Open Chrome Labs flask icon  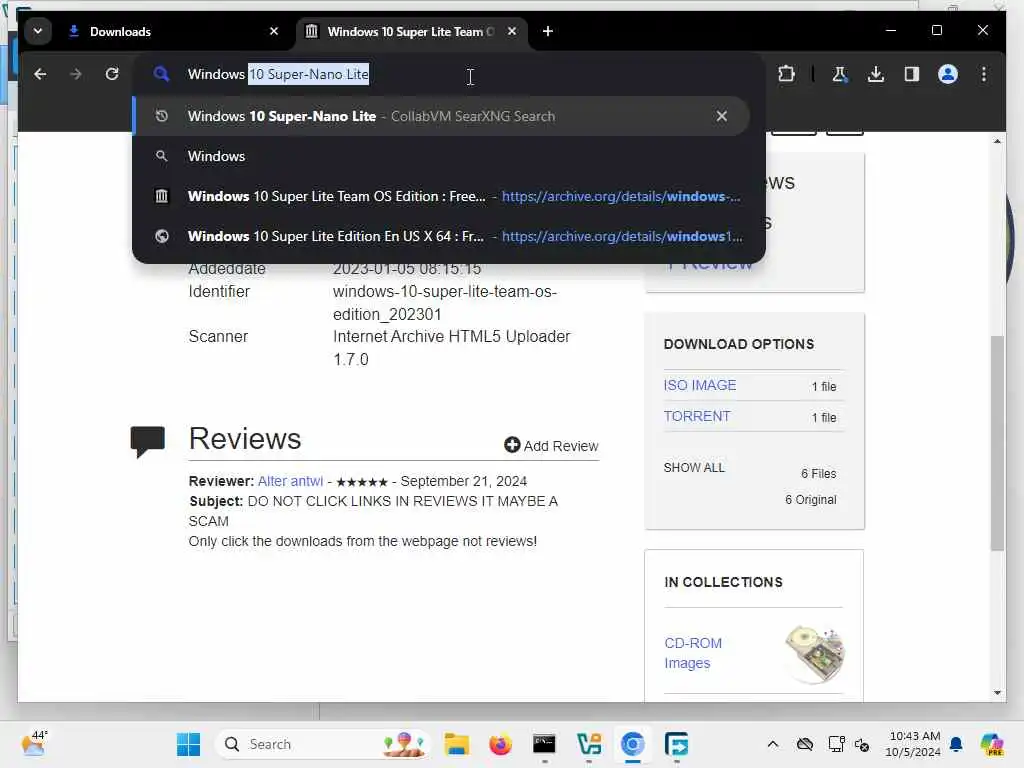[840, 74]
